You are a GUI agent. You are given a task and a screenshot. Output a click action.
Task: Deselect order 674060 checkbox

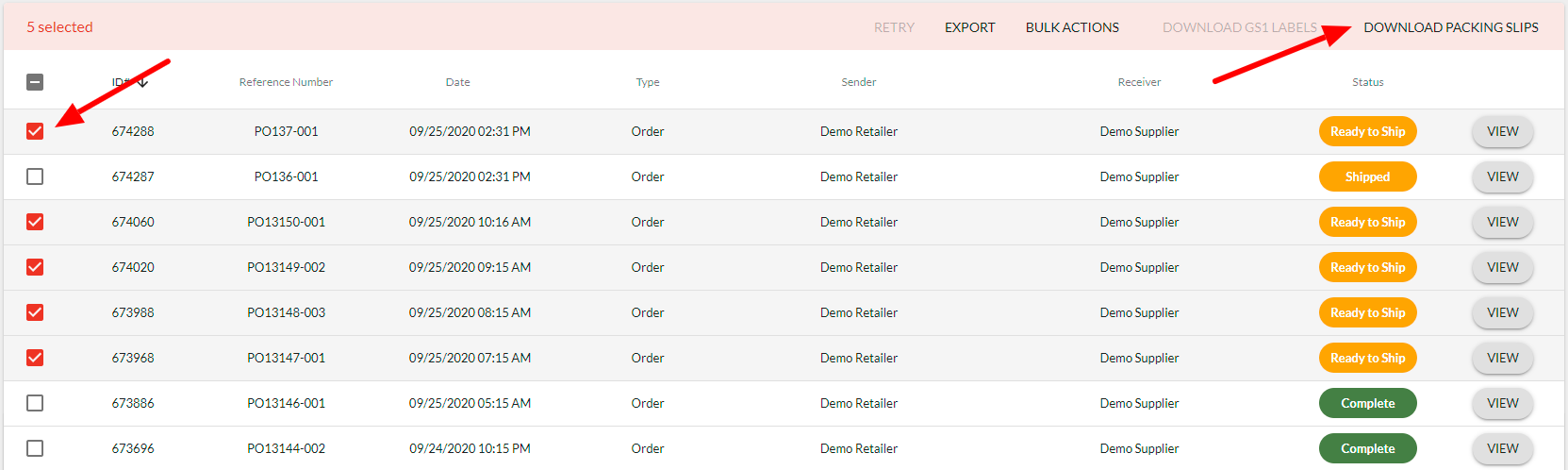coord(35,222)
